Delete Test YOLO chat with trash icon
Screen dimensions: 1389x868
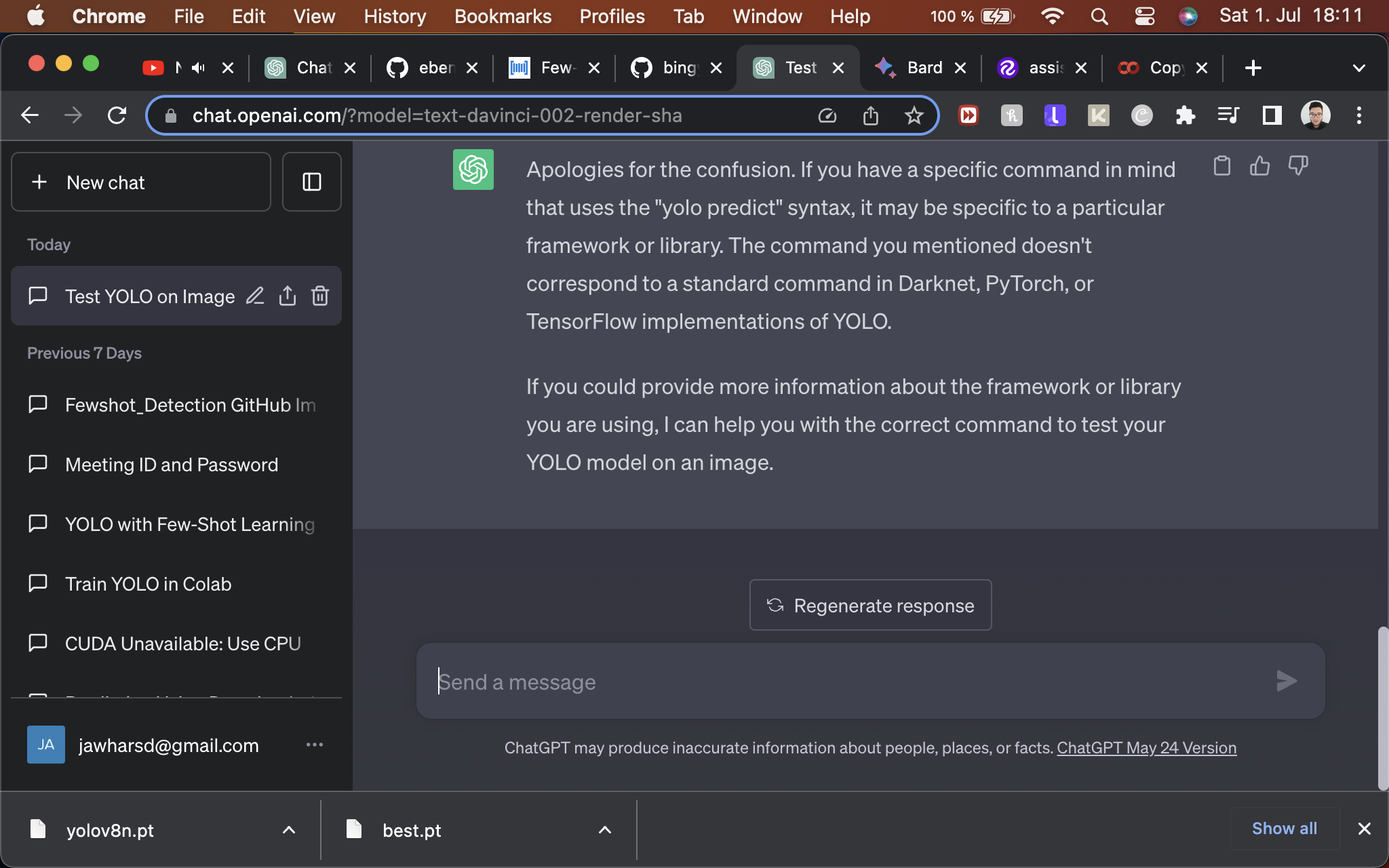320,296
